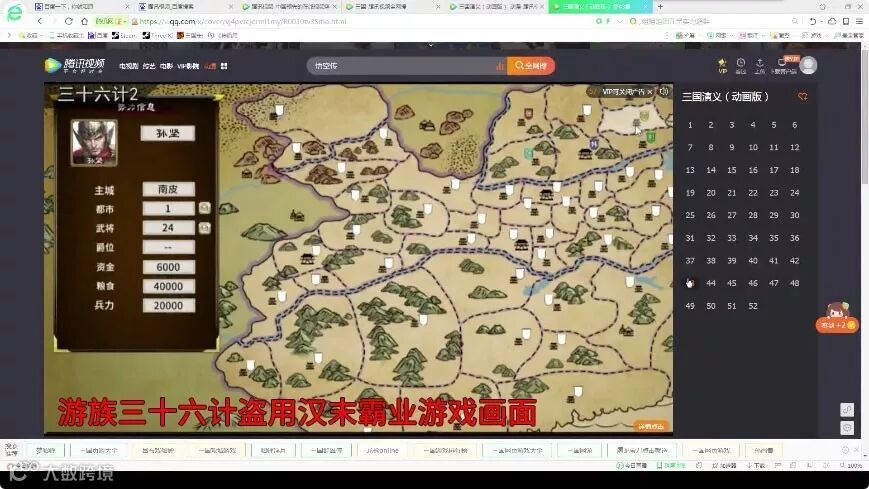Click the 6000 funds value
Image resolution: width=869 pixels, height=489 pixels.
point(168,267)
